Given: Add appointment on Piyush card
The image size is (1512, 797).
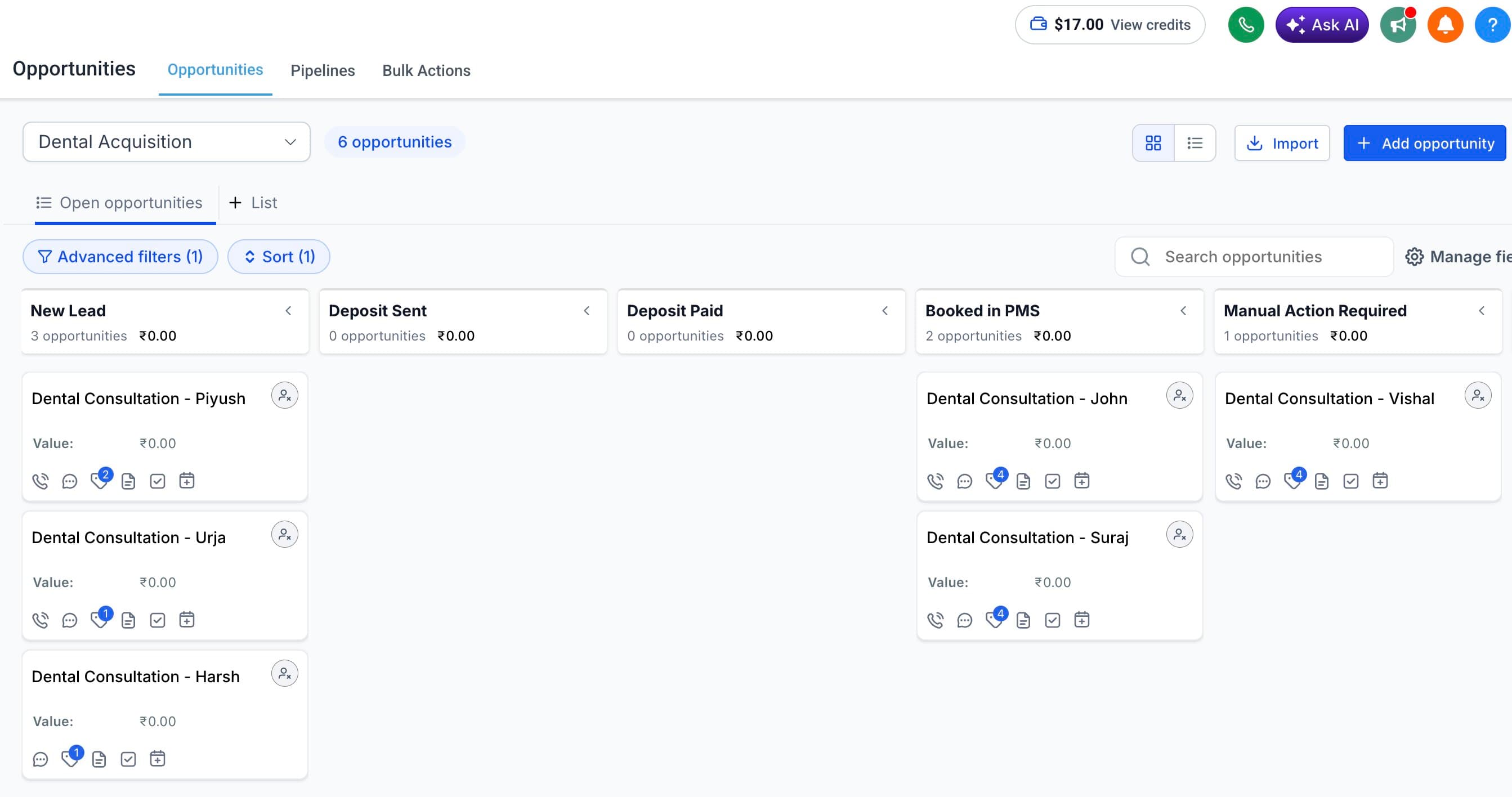Looking at the screenshot, I should (x=187, y=481).
